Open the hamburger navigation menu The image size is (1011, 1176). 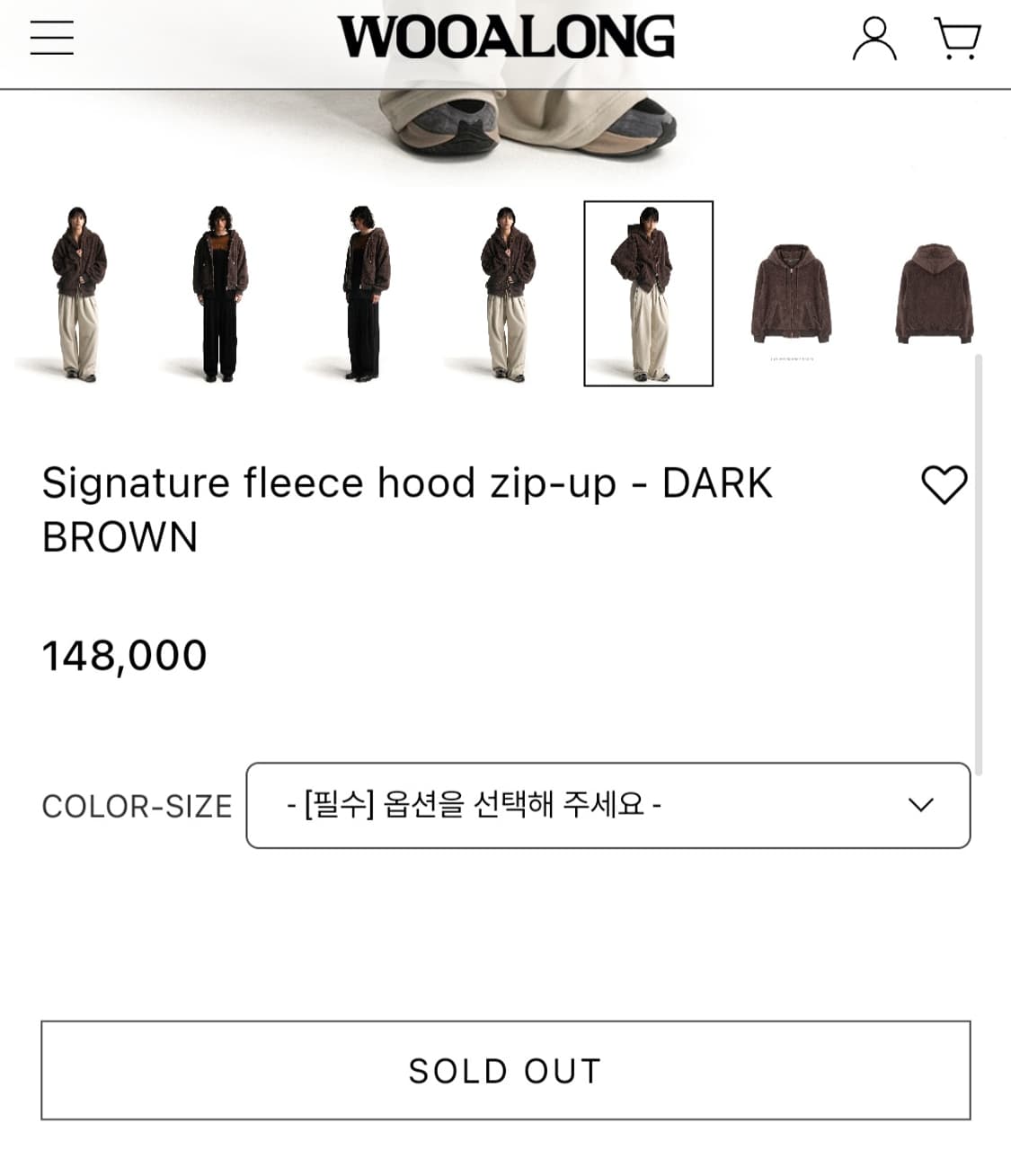coord(52,37)
